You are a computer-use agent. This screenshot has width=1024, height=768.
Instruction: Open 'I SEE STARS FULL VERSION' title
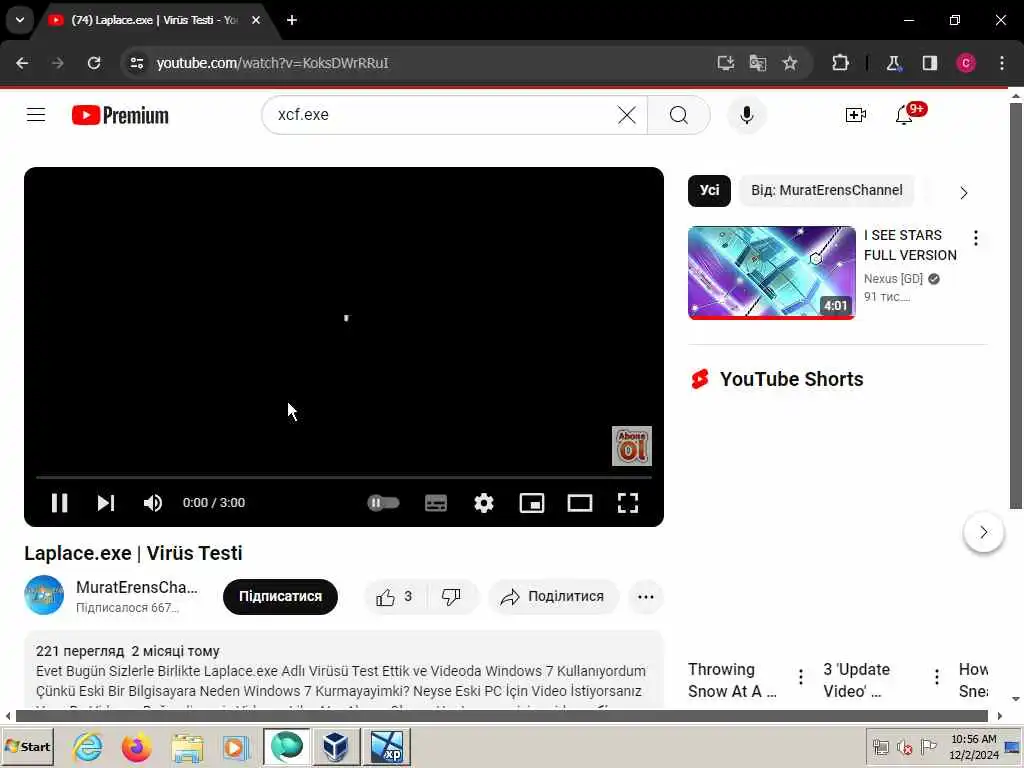(x=910, y=245)
